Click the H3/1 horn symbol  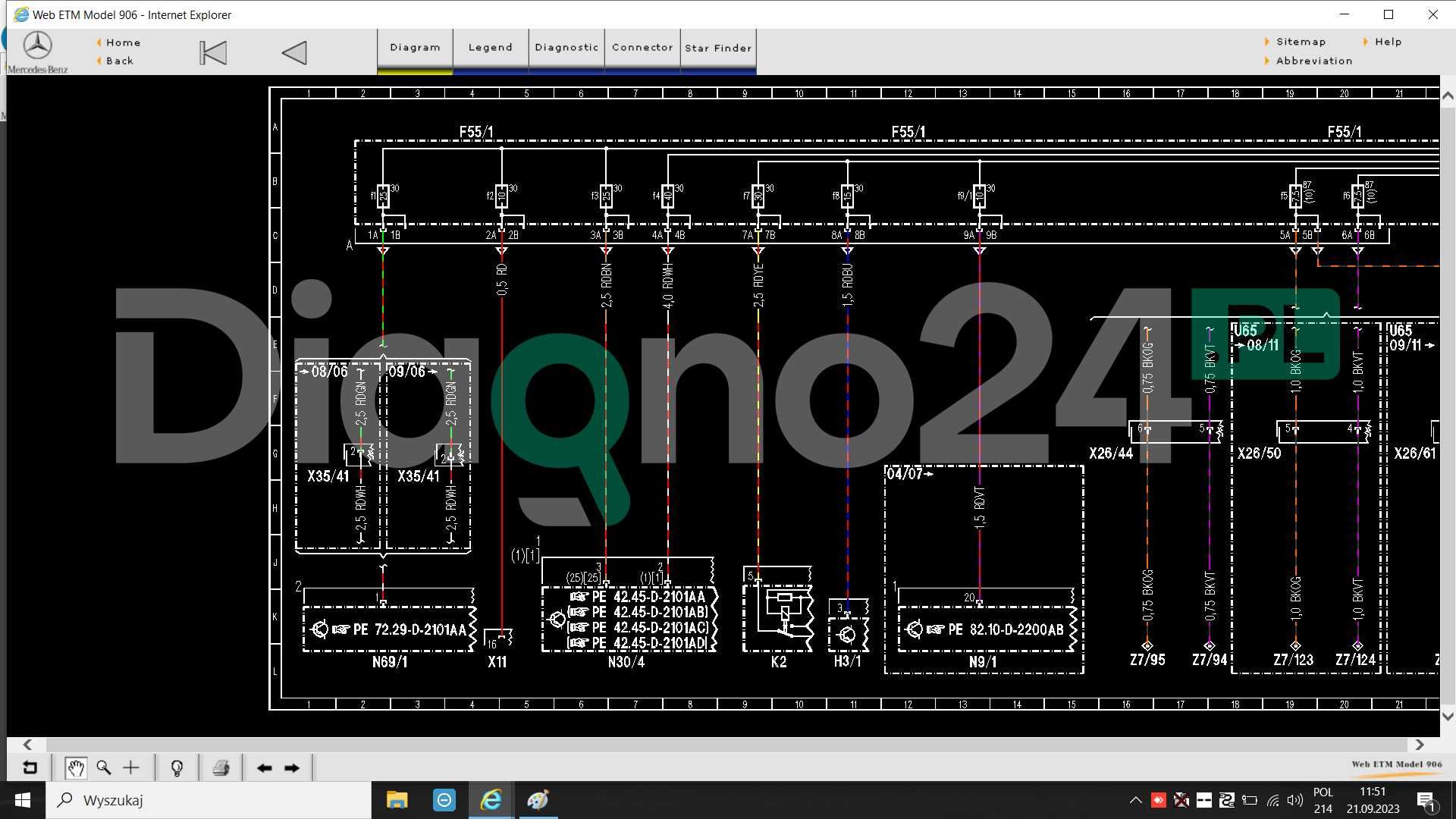848,634
